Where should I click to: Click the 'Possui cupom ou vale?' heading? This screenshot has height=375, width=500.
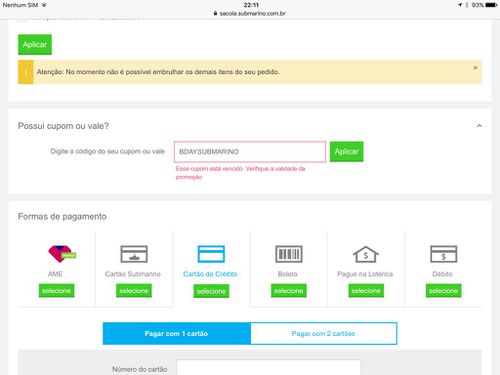[x=63, y=126]
